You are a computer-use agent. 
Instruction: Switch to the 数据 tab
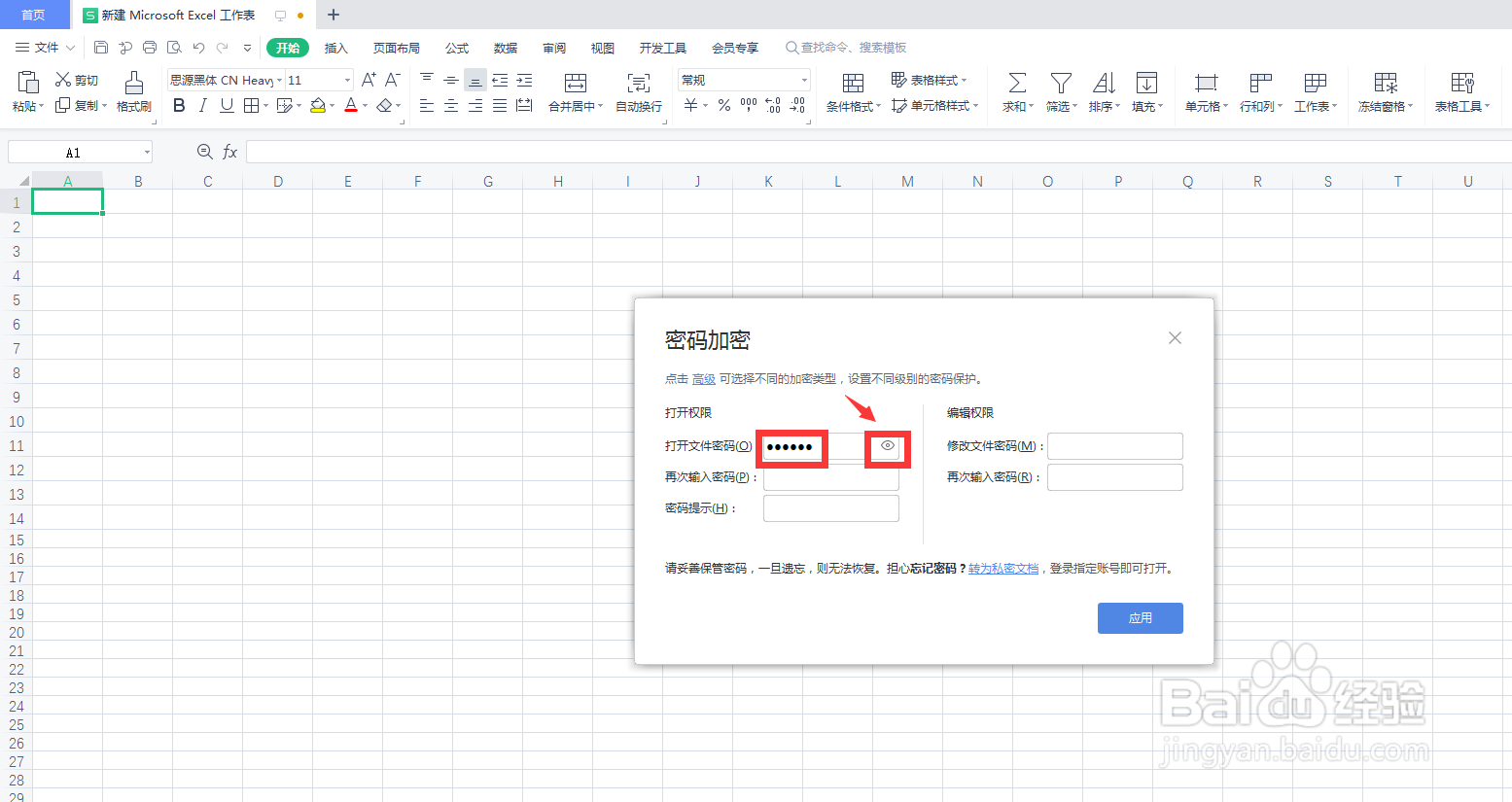(506, 48)
